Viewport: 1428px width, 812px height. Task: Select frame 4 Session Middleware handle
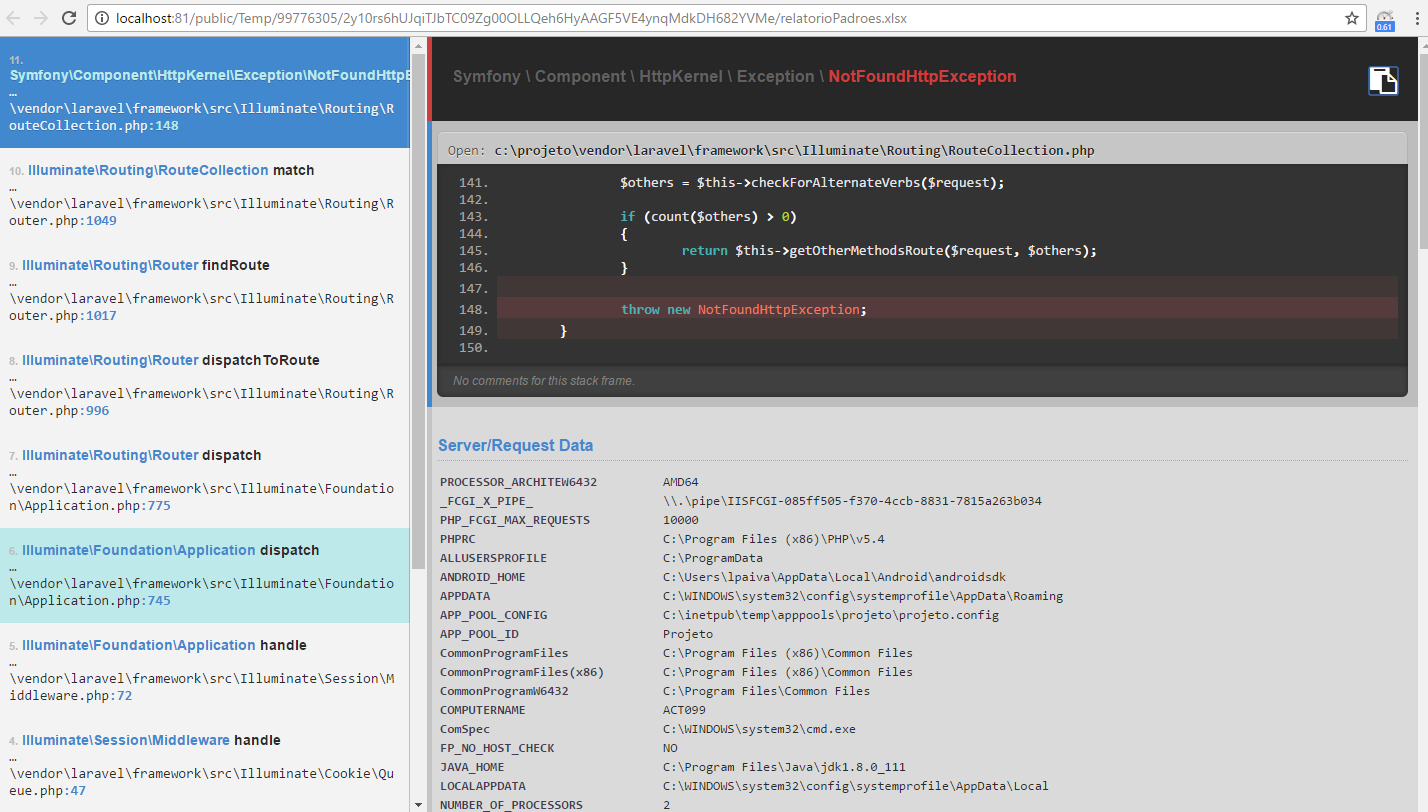click(x=205, y=765)
